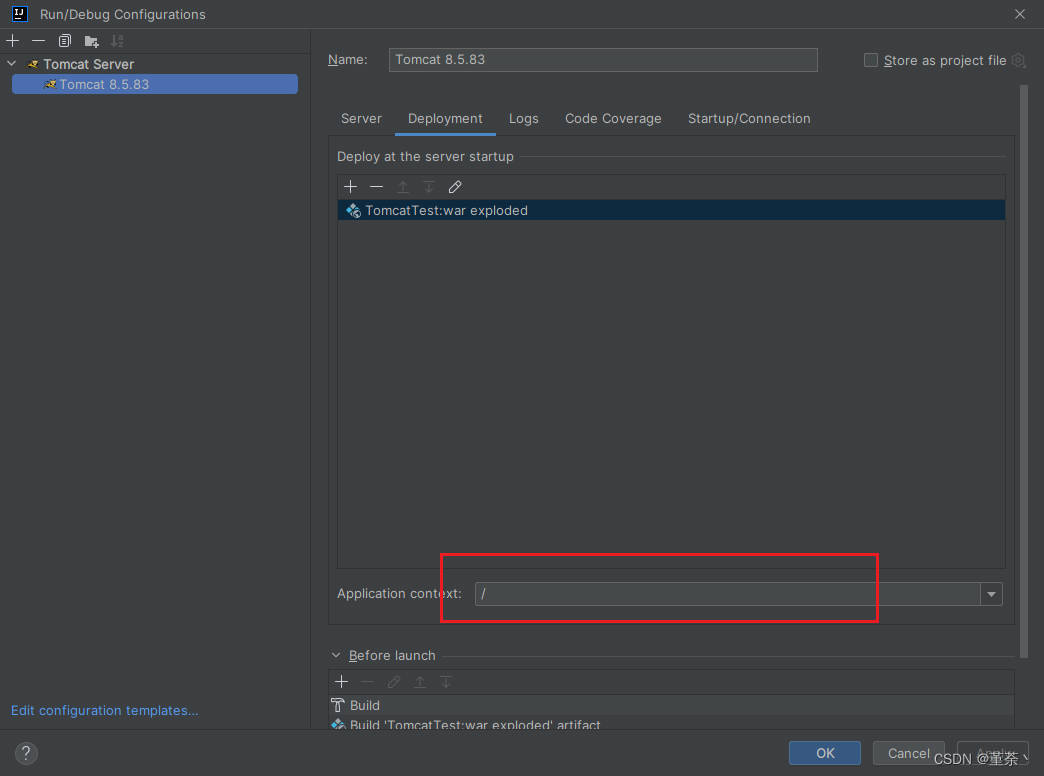Focus the Name input field
The width and height of the screenshot is (1044, 776).
603,60
